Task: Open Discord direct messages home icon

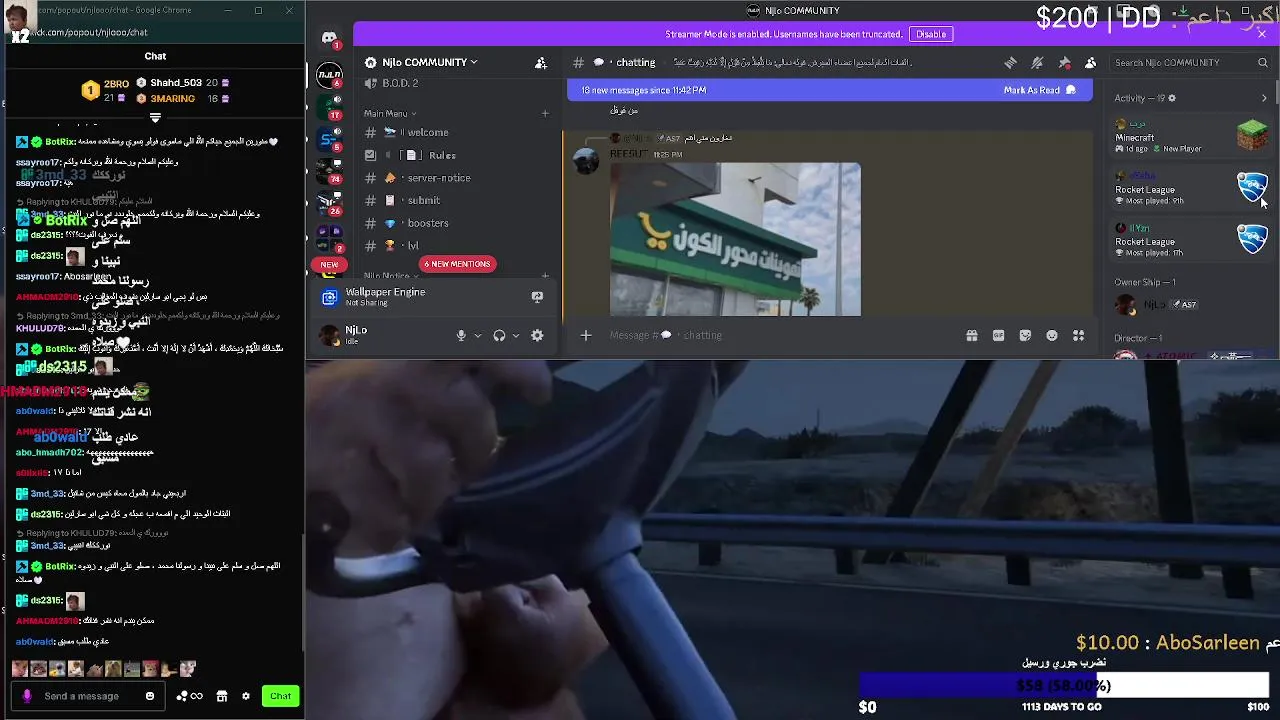Action: (329, 38)
